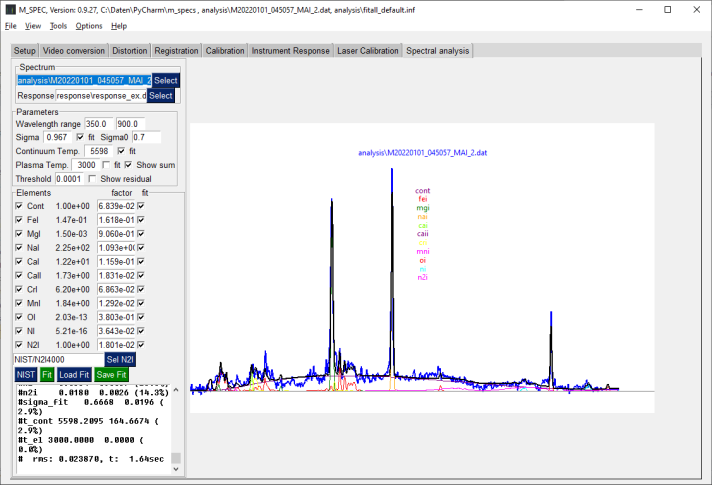The image size is (712, 485).
Task: Click the blue NIST button
Action: (26, 374)
